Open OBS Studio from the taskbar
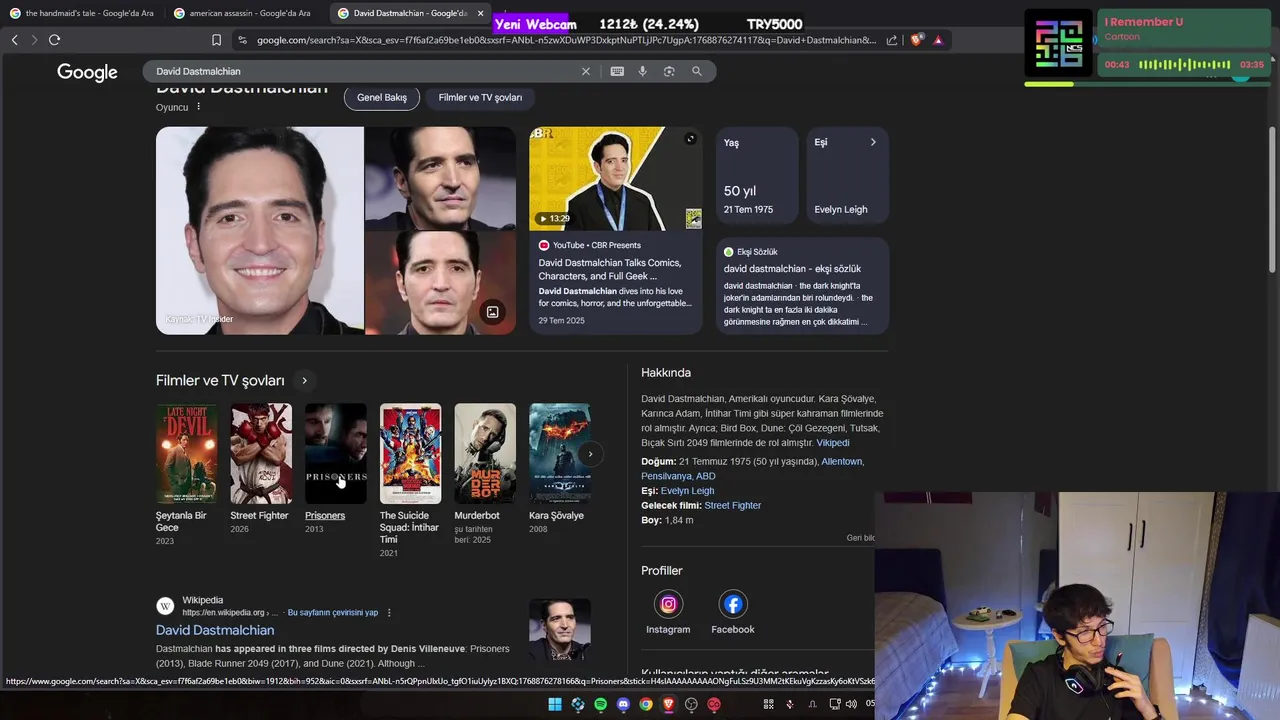Image resolution: width=1280 pixels, height=720 pixels. point(691,704)
